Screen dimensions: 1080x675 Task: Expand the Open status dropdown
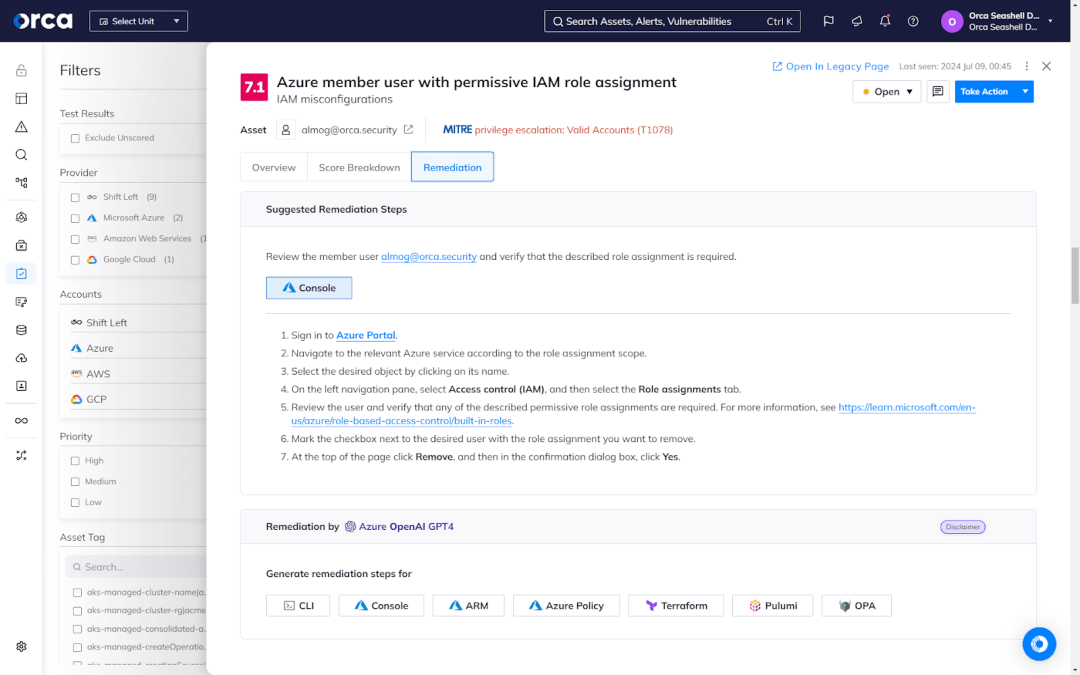click(886, 92)
